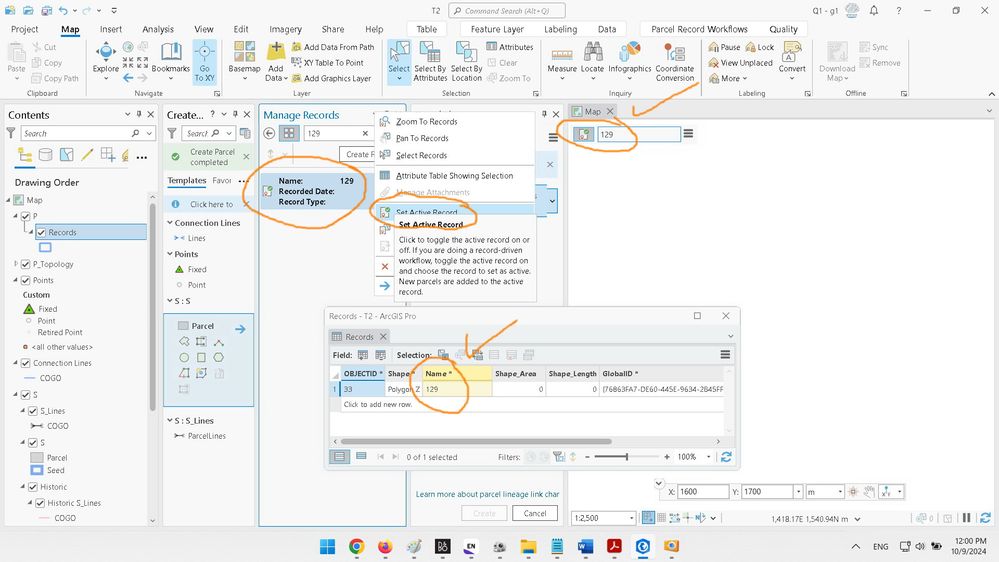Click Add Data button
The height and width of the screenshot is (562, 999).
click(x=276, y=61)
